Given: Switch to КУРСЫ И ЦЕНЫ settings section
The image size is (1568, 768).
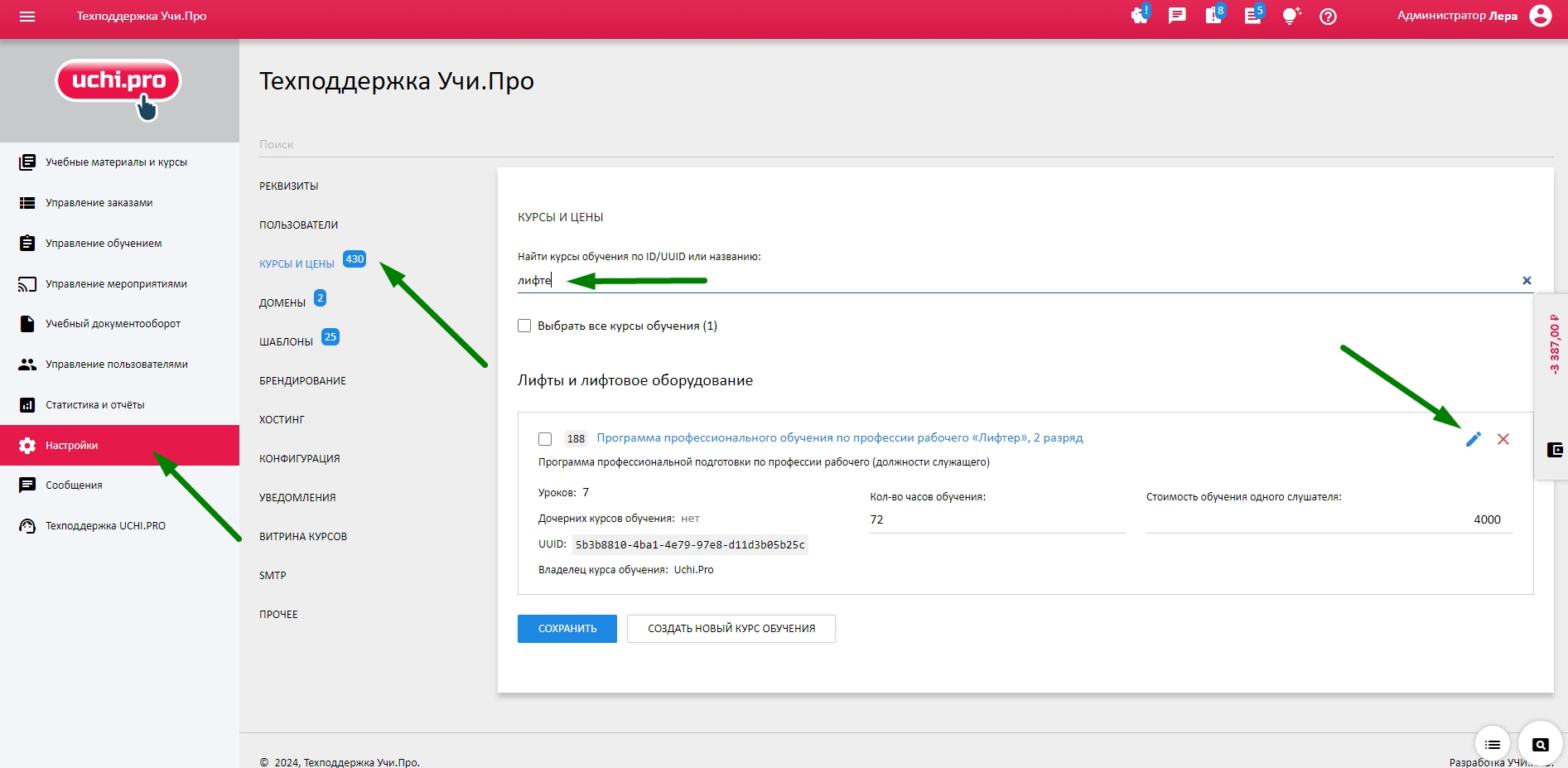Looking at the screenshot, I should [297, 264].
